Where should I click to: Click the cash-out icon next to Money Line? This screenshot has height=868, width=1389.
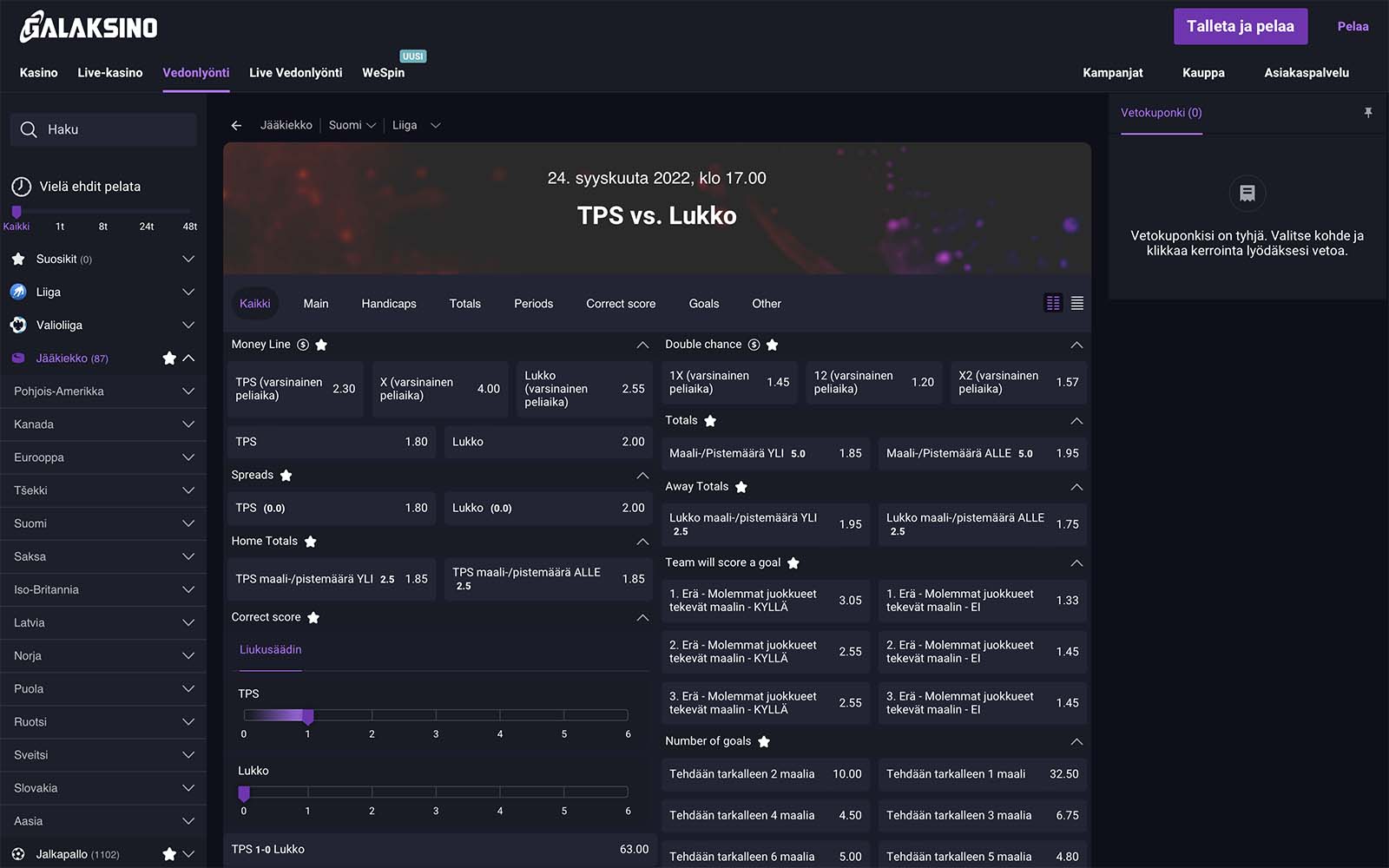pyautogui.click(x=303, y=345)
